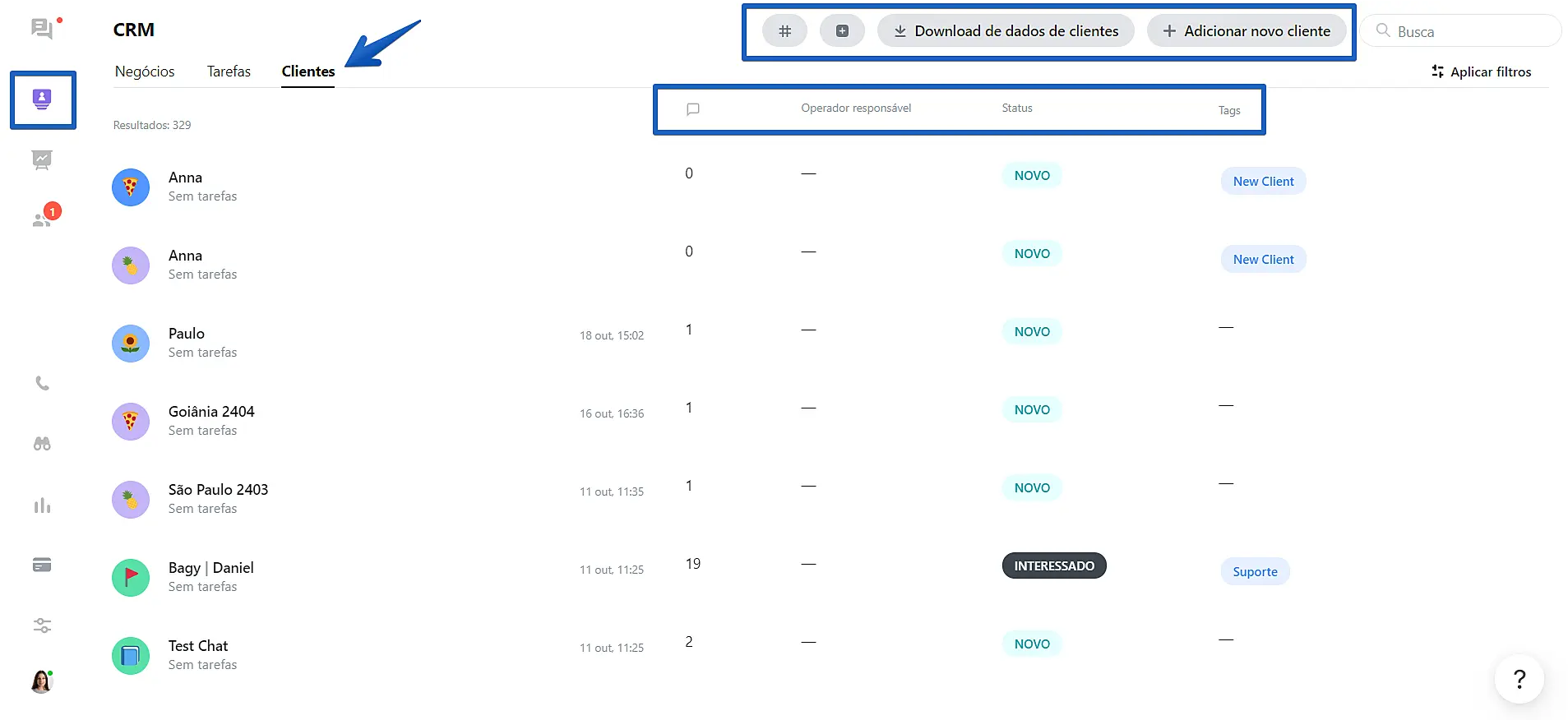Open the INTERESSADO status of Bagy | Daniel
The width and height of the screenshot is (1568, 720).
tap(1053, 565)
